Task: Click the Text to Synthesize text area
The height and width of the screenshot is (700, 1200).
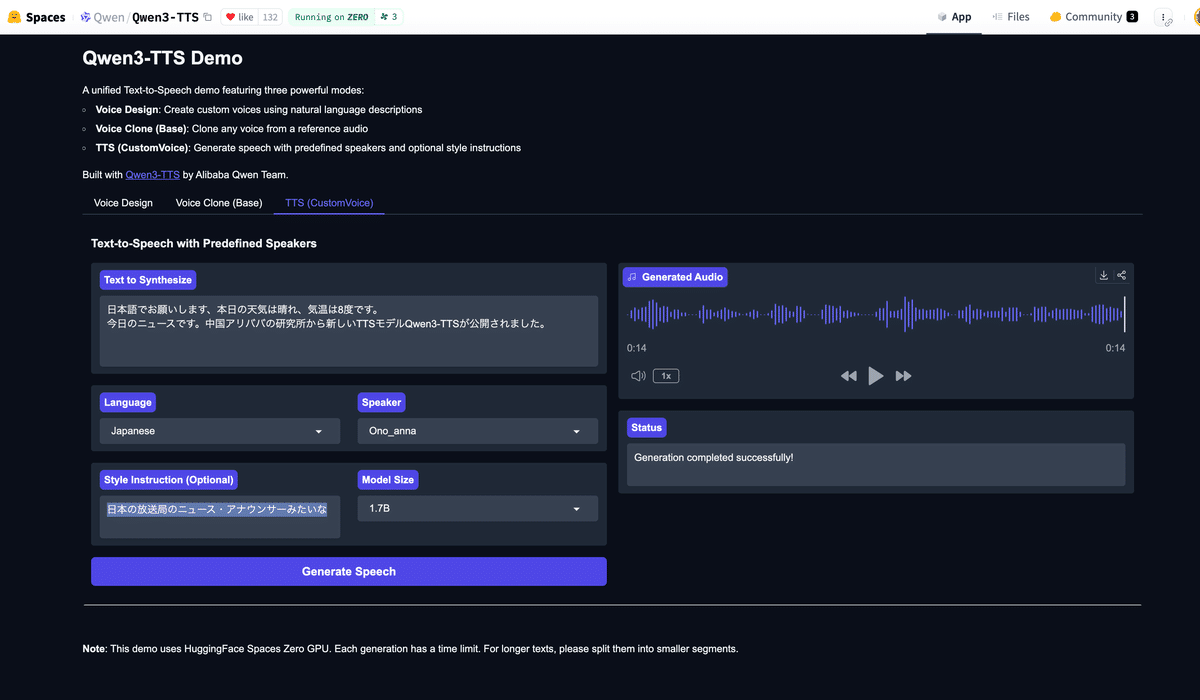Action: 349,331
